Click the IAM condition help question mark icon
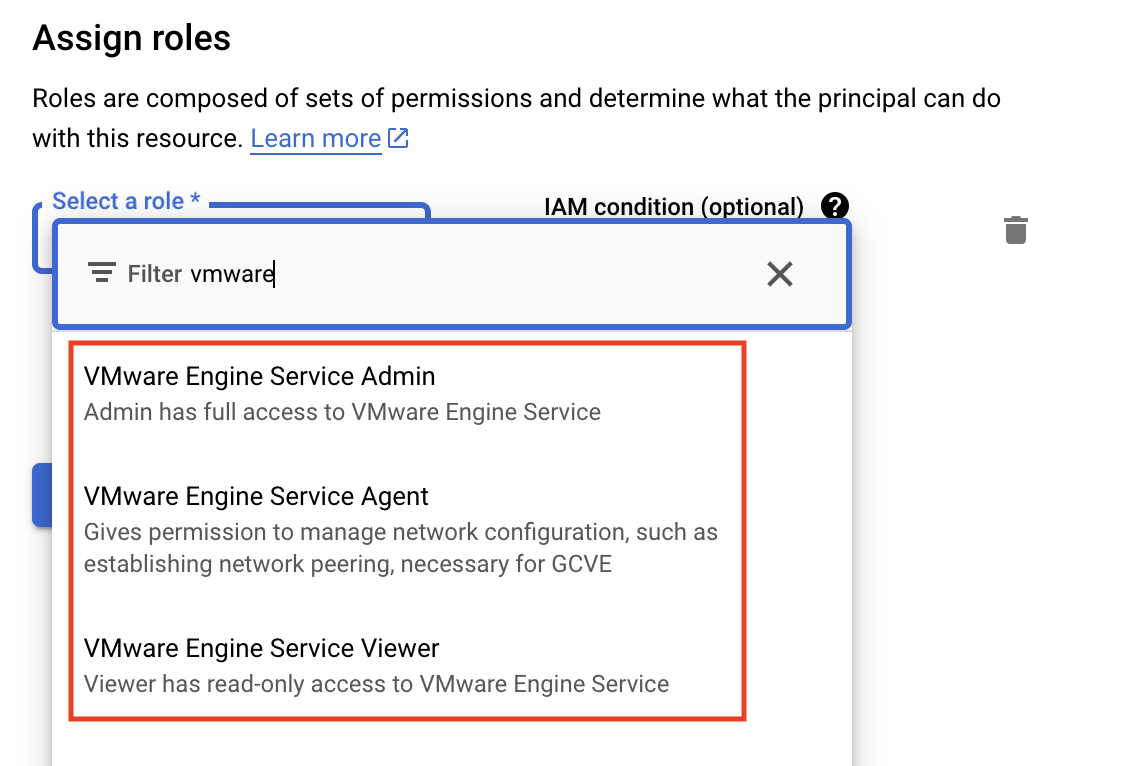The image size is (1146, 766). click(x=835, y=206)
